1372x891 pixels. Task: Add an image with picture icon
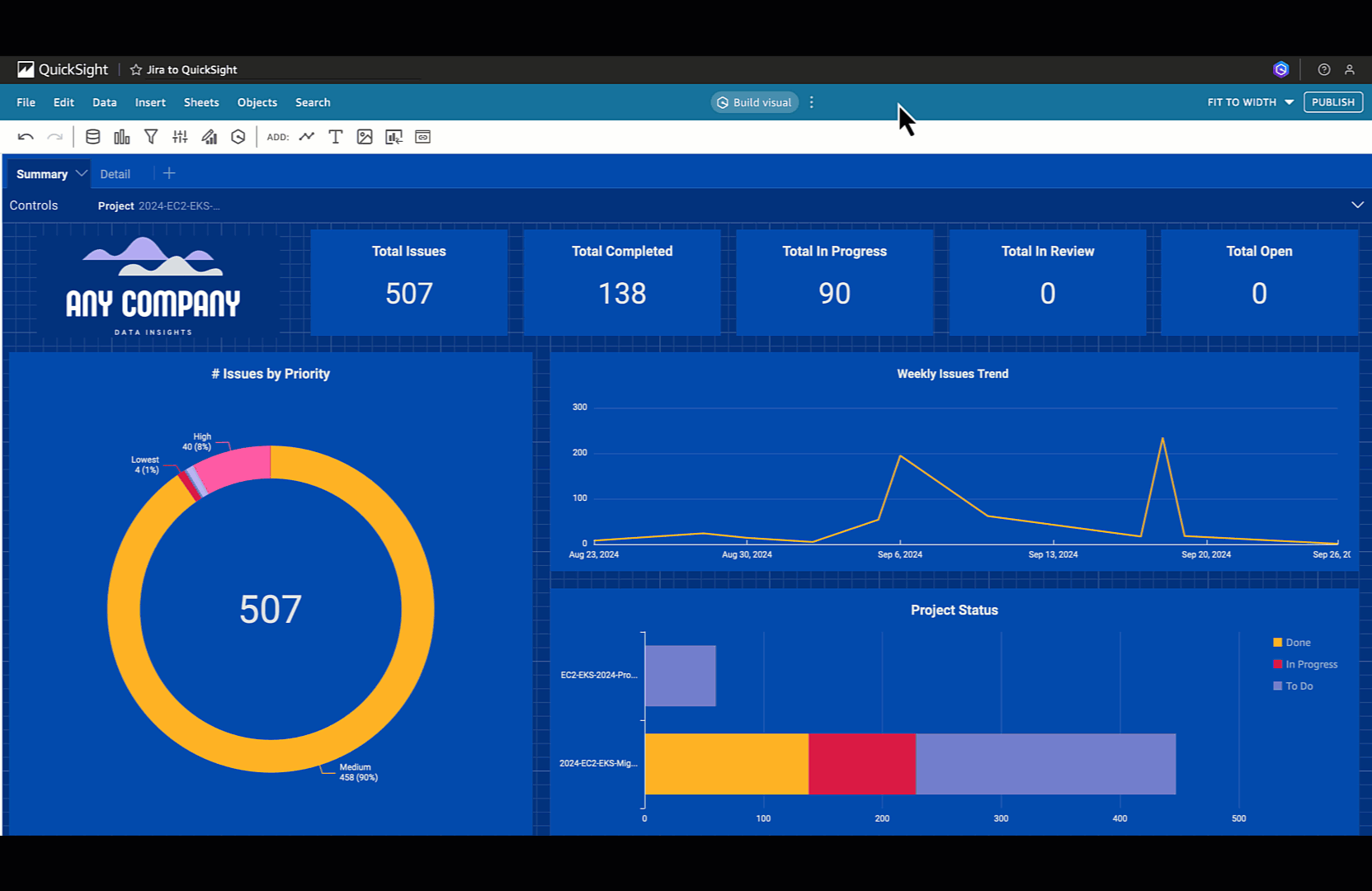(365, 137)
